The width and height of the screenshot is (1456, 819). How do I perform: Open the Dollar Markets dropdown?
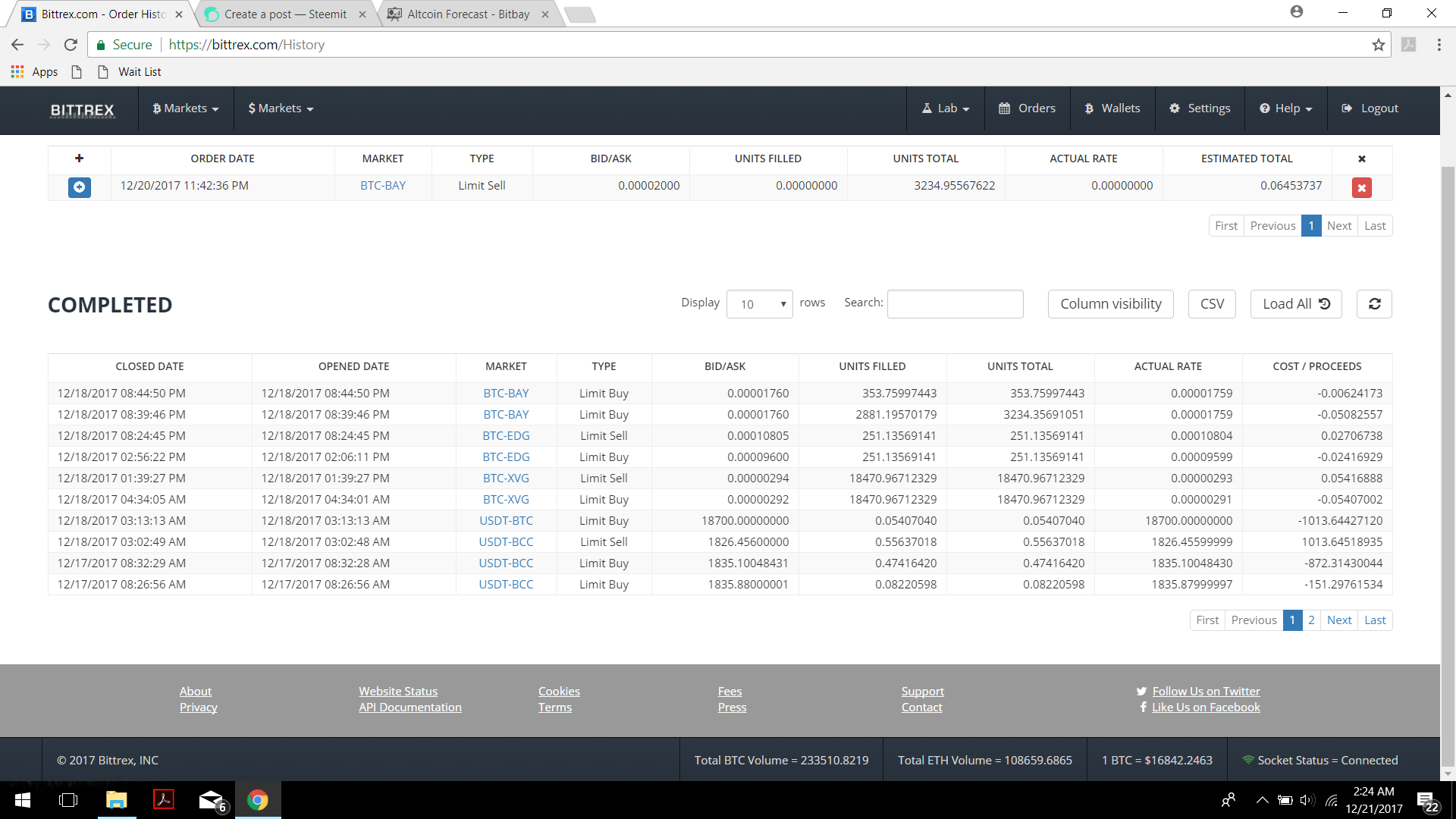(281, 108)
